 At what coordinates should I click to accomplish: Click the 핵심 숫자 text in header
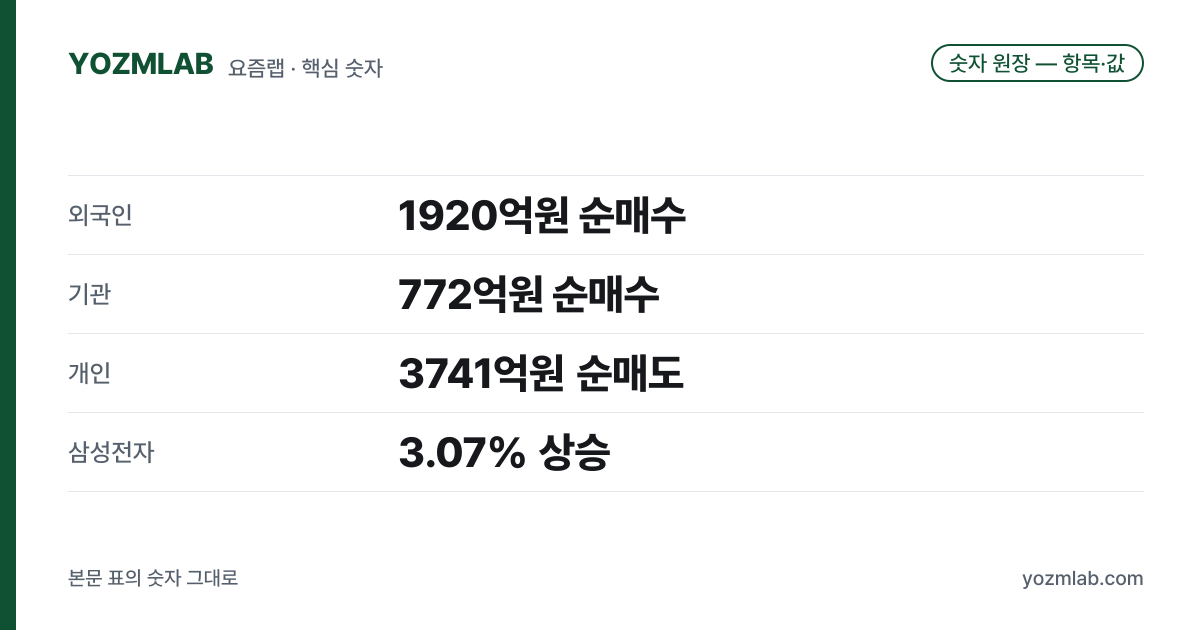click(342, 68)
